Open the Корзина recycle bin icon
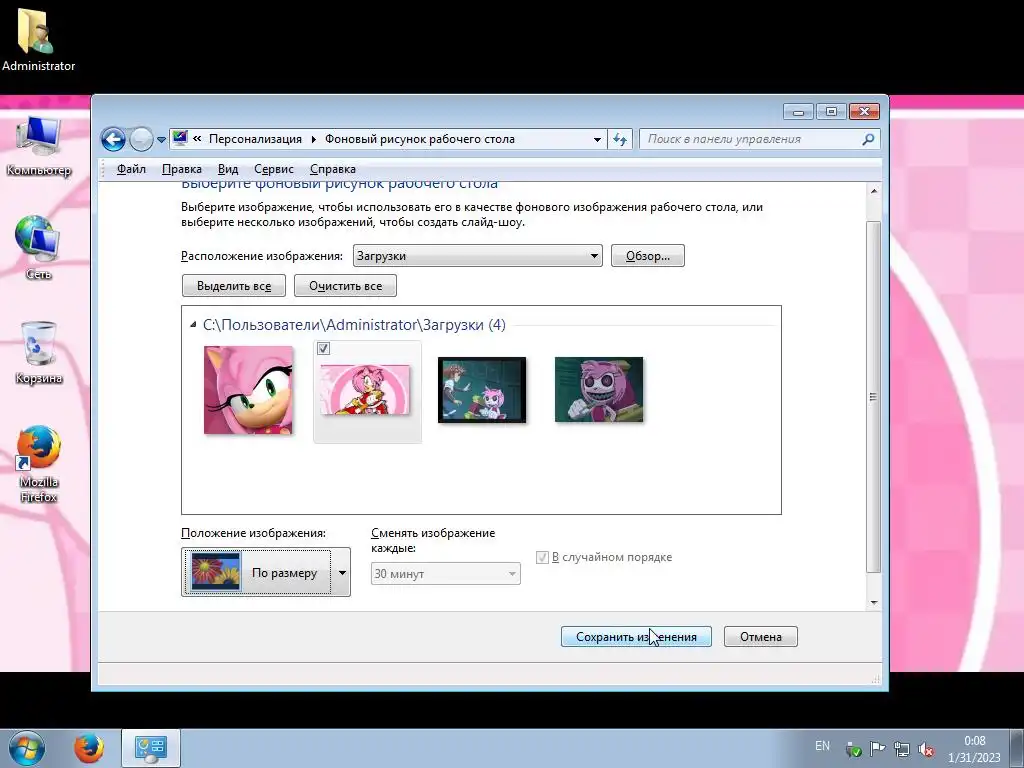This screenshot has height=768, width=1024. (38, 353)
